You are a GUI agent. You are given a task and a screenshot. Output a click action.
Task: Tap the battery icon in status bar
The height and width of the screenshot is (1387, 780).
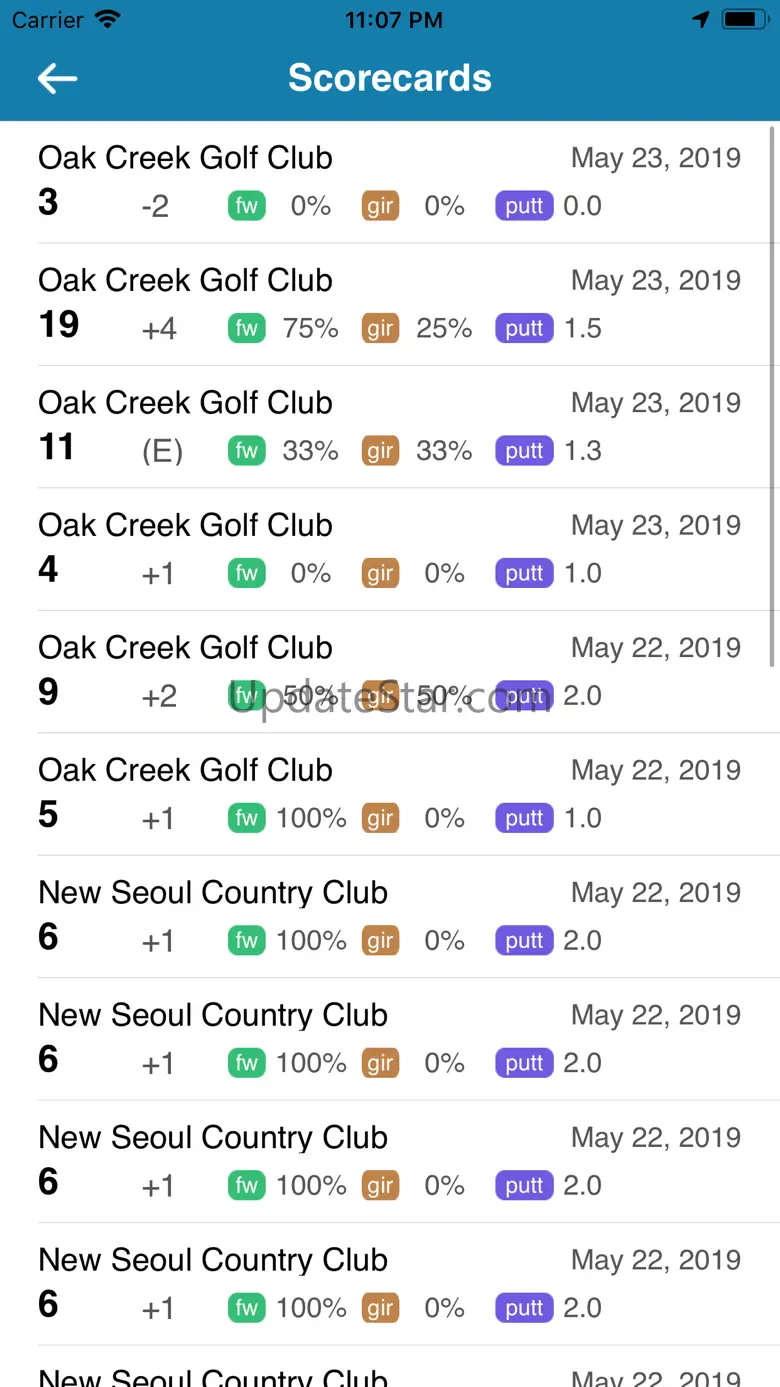tap(744, 20)
